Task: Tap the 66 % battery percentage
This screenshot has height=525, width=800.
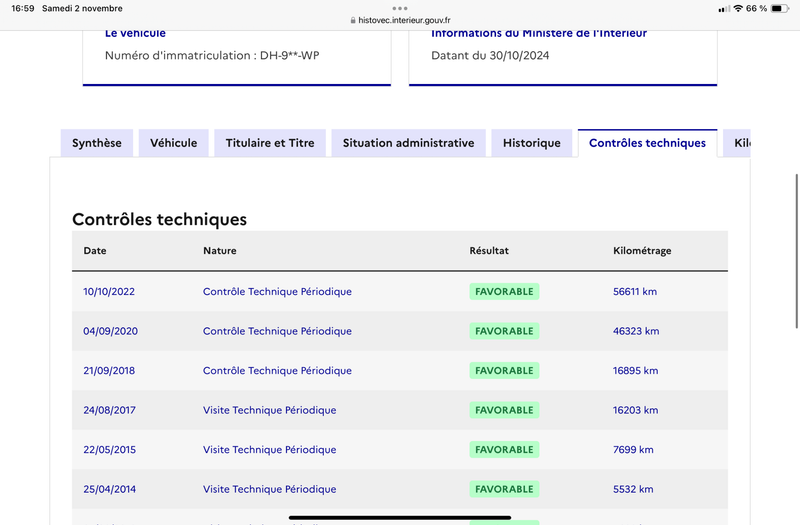Action: coord(756,8)
